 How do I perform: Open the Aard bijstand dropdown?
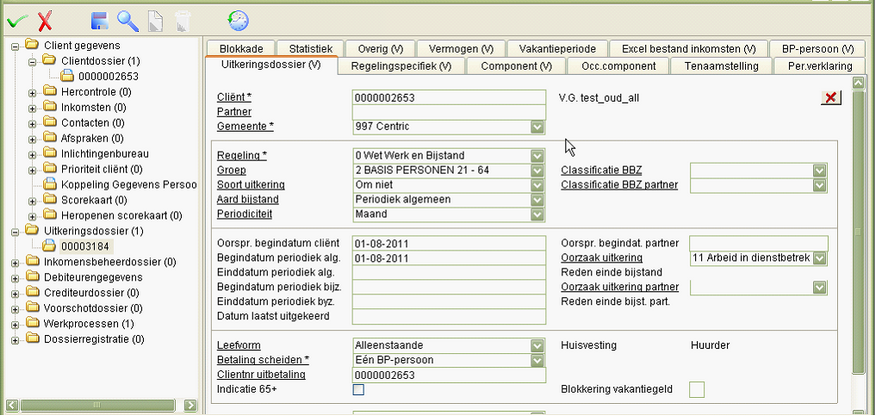[x=537, y=199]
